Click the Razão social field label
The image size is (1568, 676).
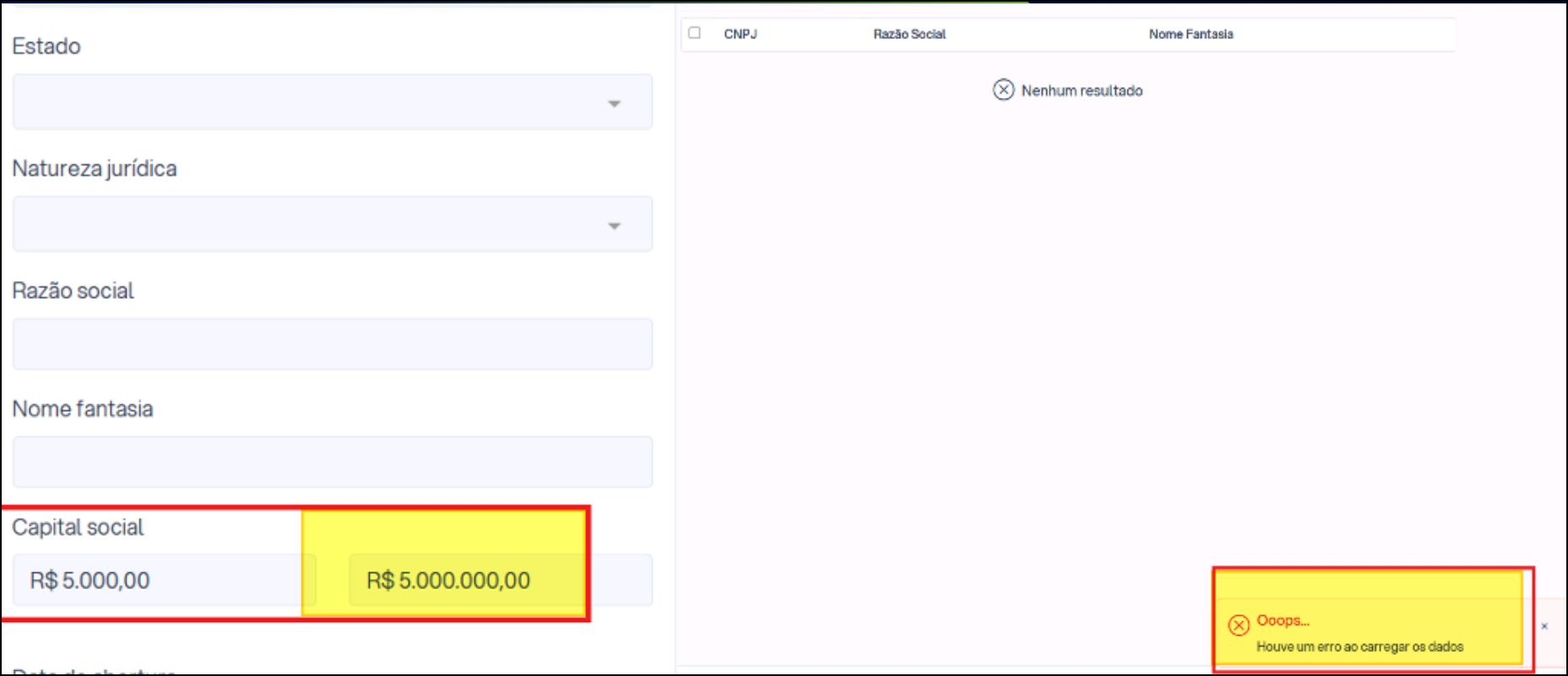click(x=73, y=291)
